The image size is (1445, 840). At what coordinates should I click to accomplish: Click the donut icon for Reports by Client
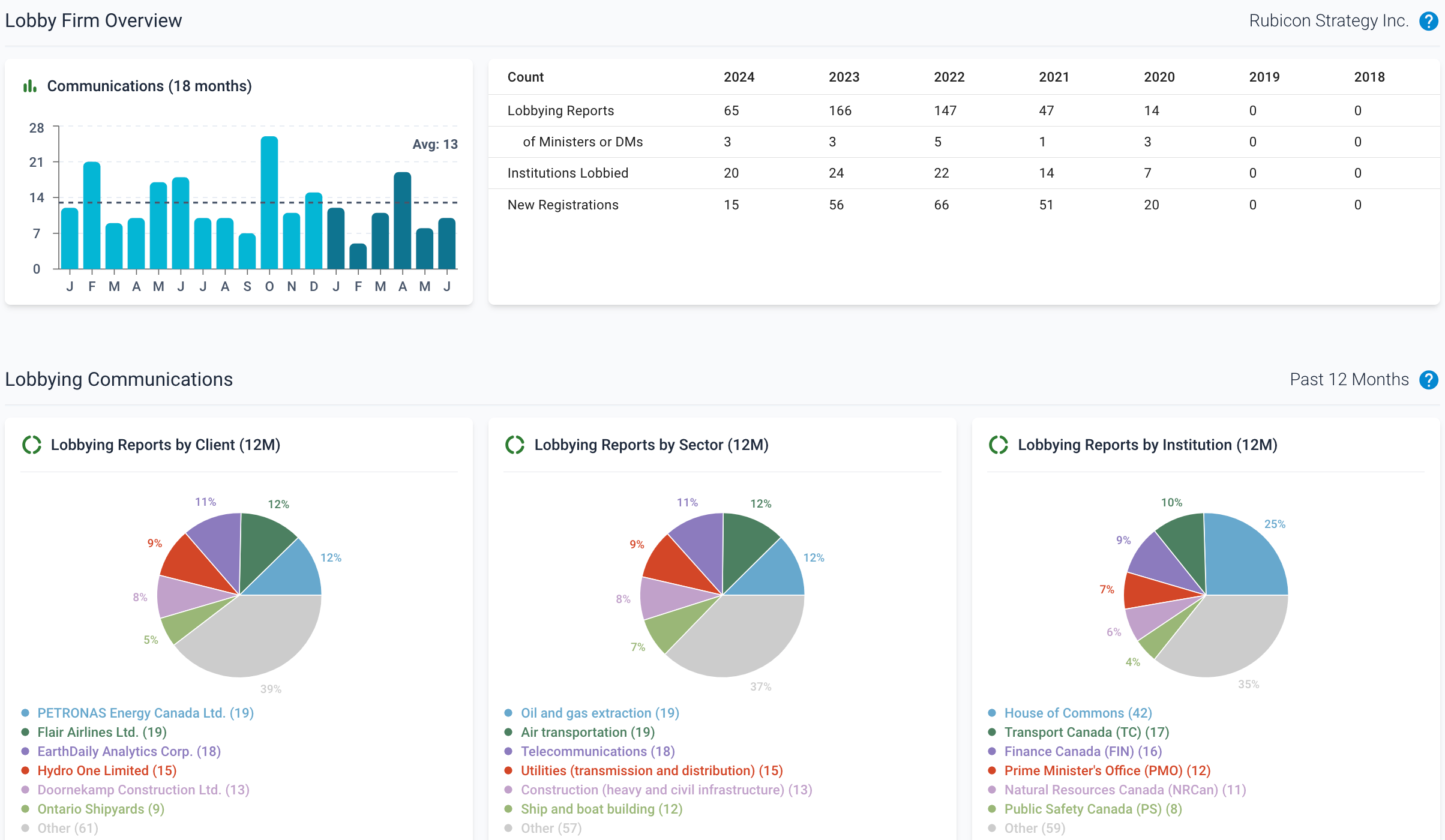tap(32, 445)
